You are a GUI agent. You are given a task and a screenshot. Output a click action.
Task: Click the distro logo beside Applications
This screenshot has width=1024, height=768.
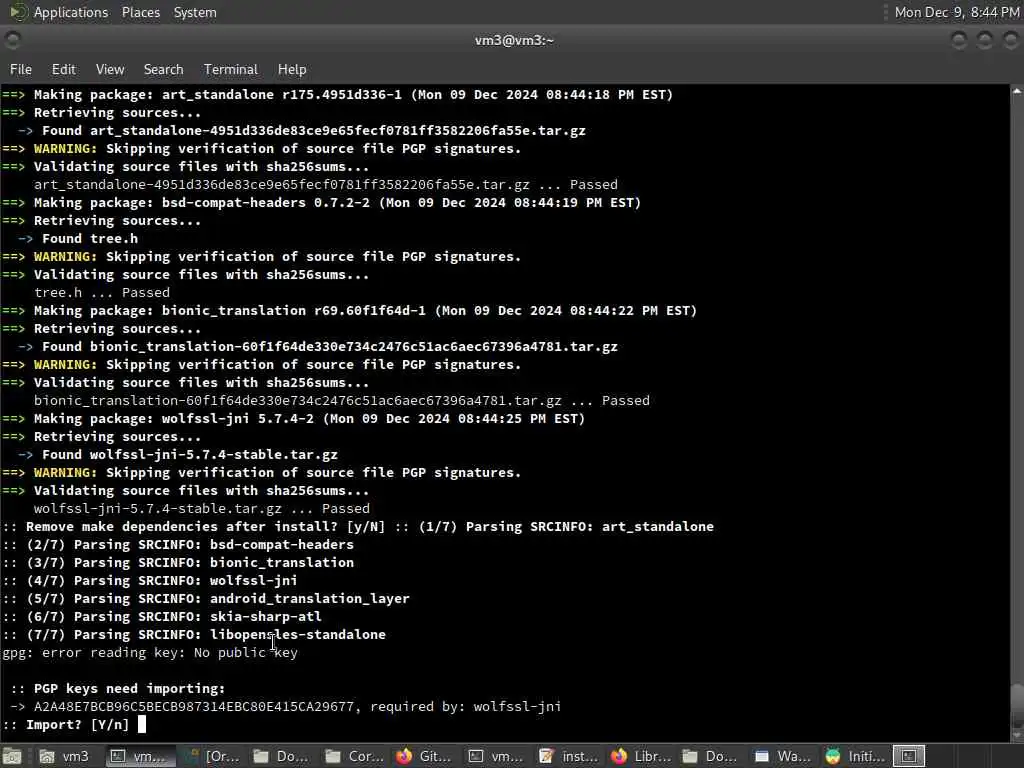click(18, 12)
